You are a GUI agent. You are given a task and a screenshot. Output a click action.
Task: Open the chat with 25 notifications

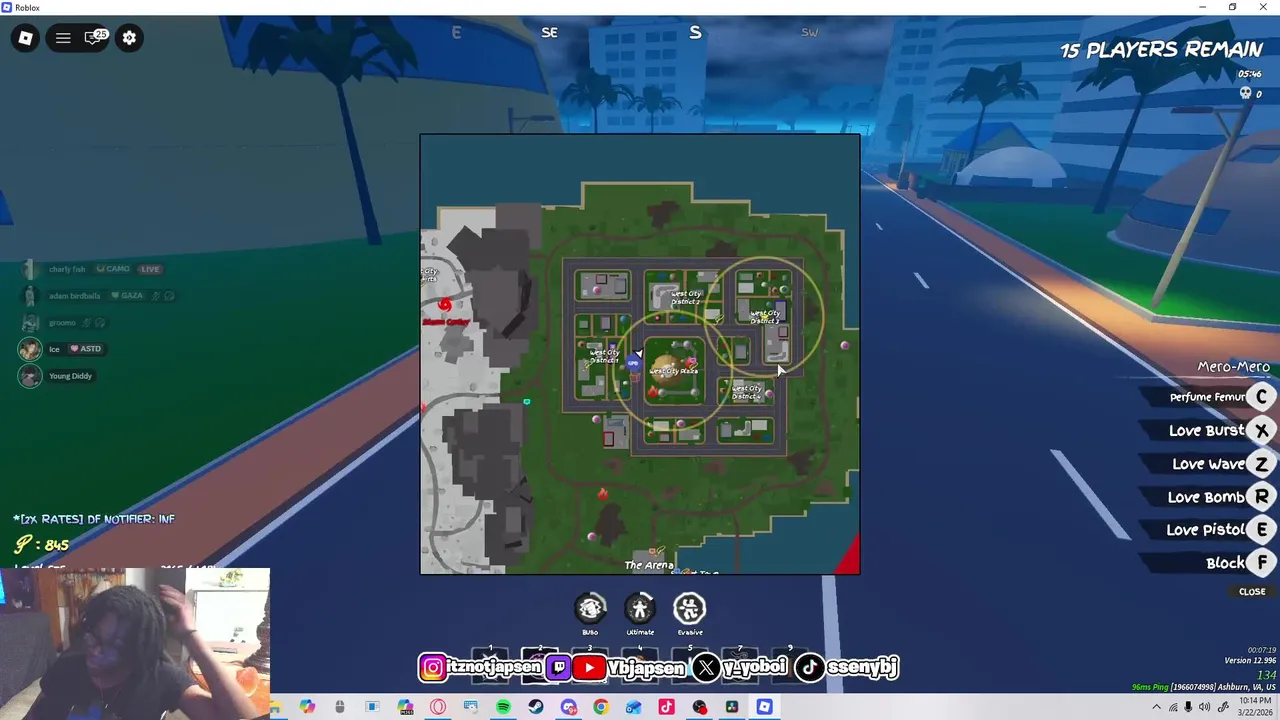pos(95,38)
